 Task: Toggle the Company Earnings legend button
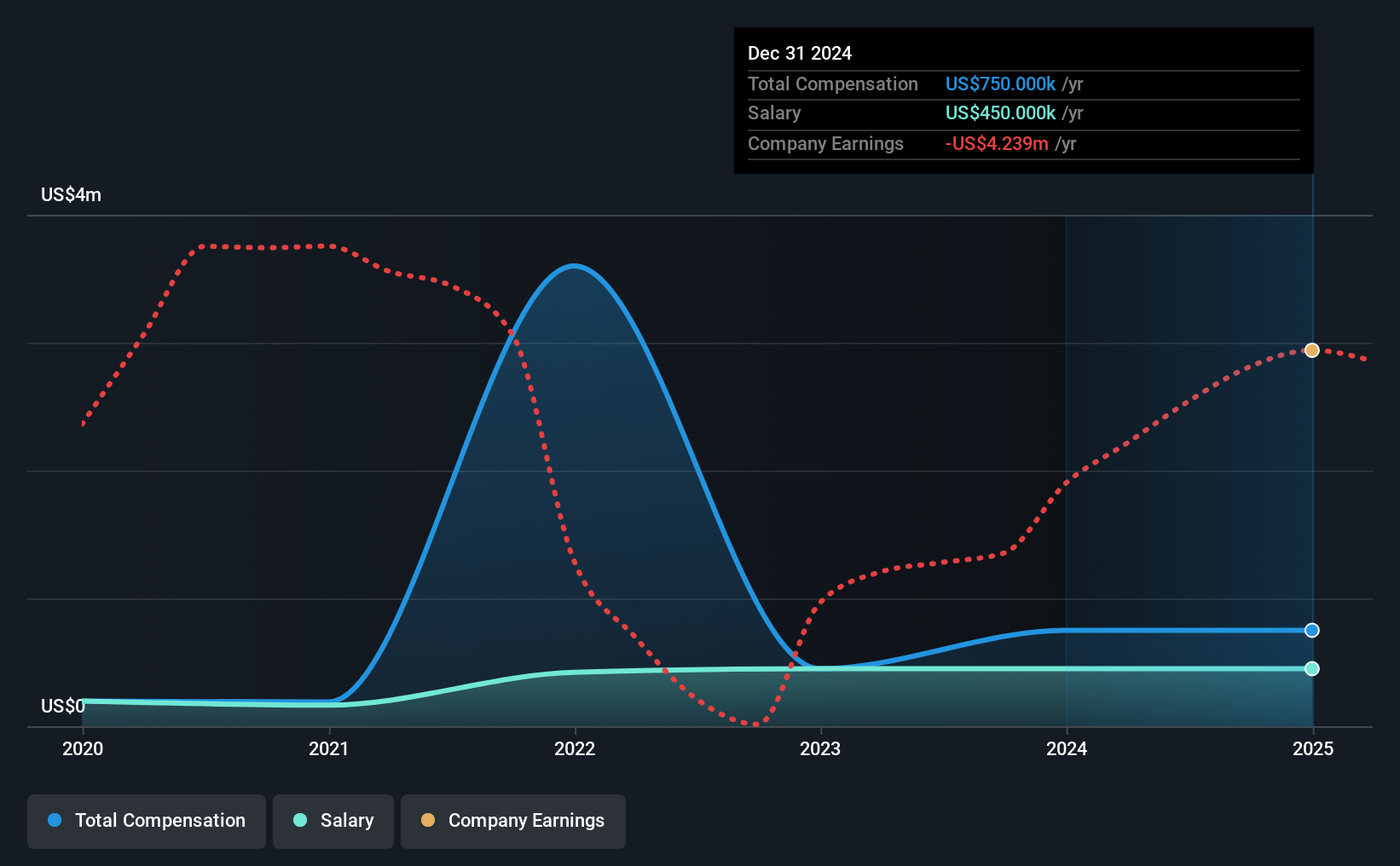coord(513,821)
